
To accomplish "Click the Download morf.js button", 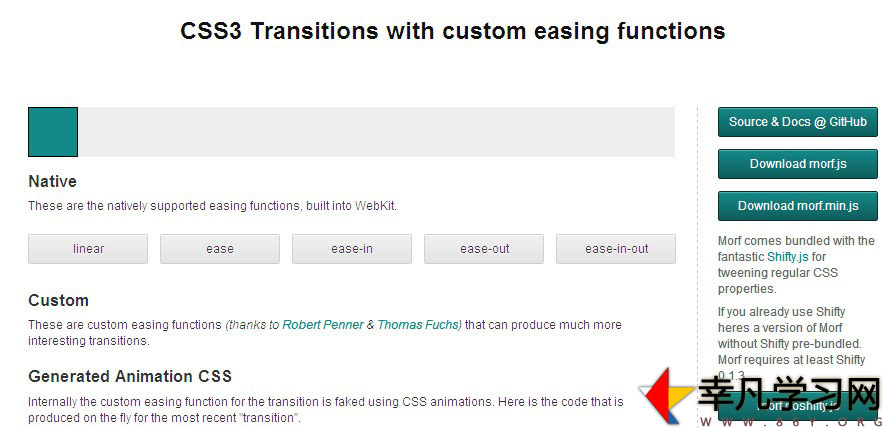I will point(798,164).
